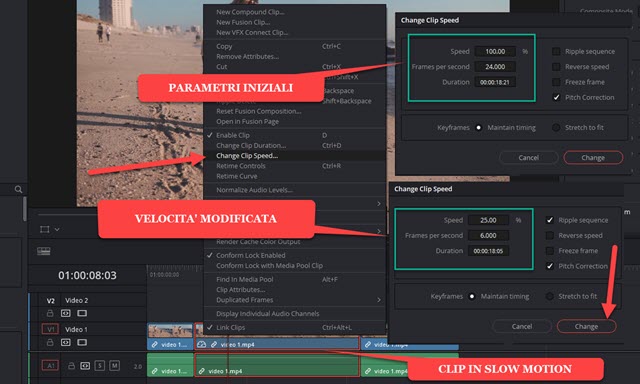This screenshot has height=384, width=640.
Task: Uncheck Ripple sequence in the 25% speed dialog
Action: coord(550,220)
